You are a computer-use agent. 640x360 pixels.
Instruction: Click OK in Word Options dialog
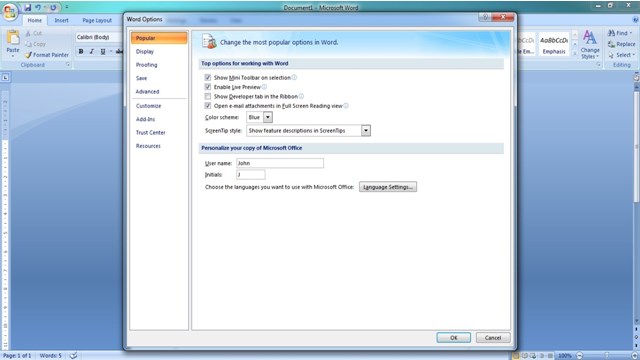tap(453, 338)
